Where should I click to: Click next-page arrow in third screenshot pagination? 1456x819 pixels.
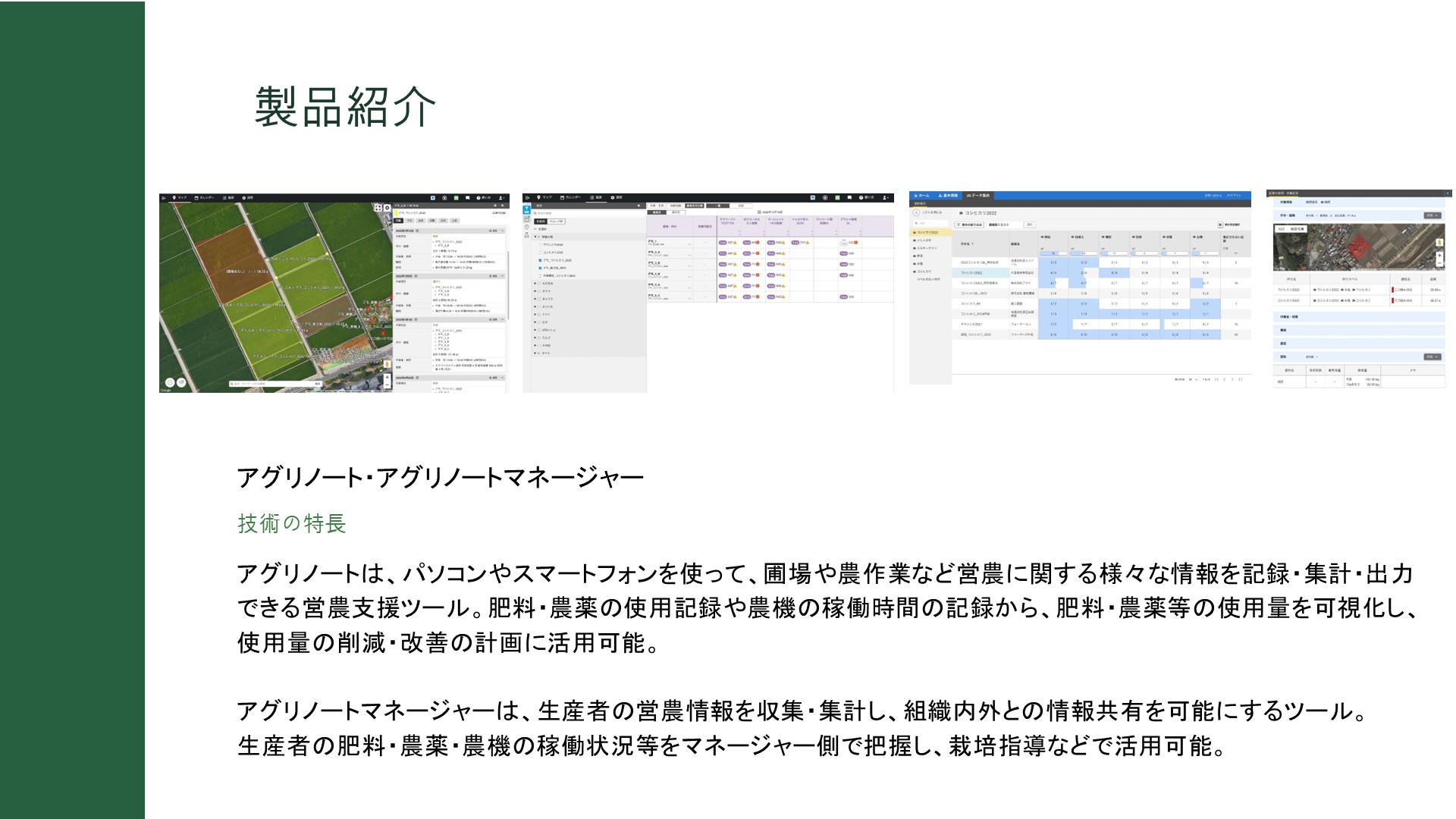coord(1232,379)
